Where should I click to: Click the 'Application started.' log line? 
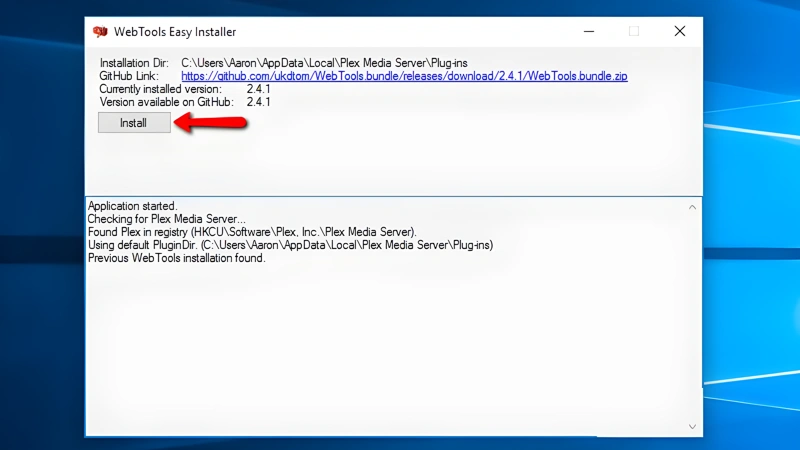point(133,206)
